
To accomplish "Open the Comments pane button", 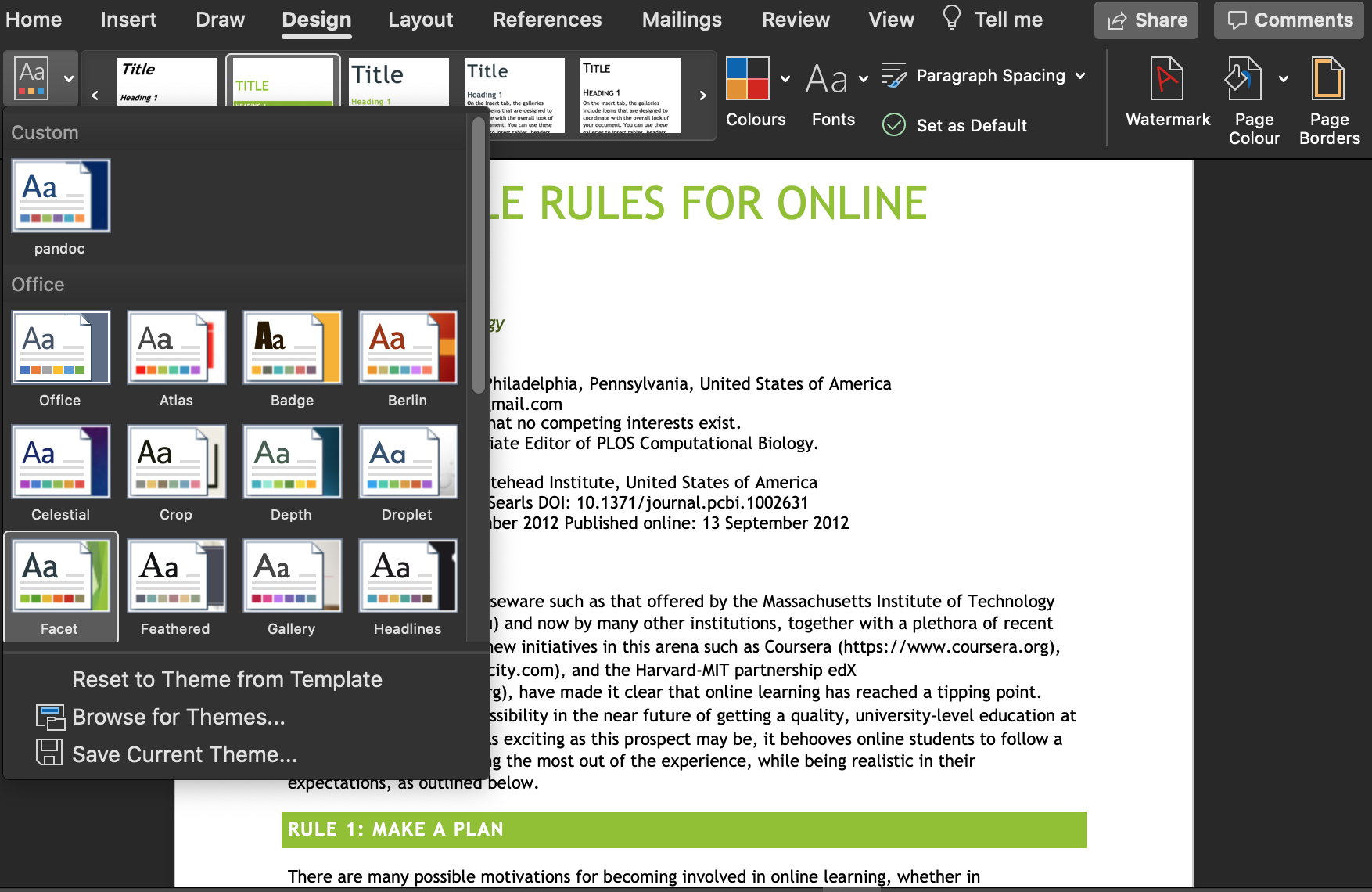I will coord(1288,20).
